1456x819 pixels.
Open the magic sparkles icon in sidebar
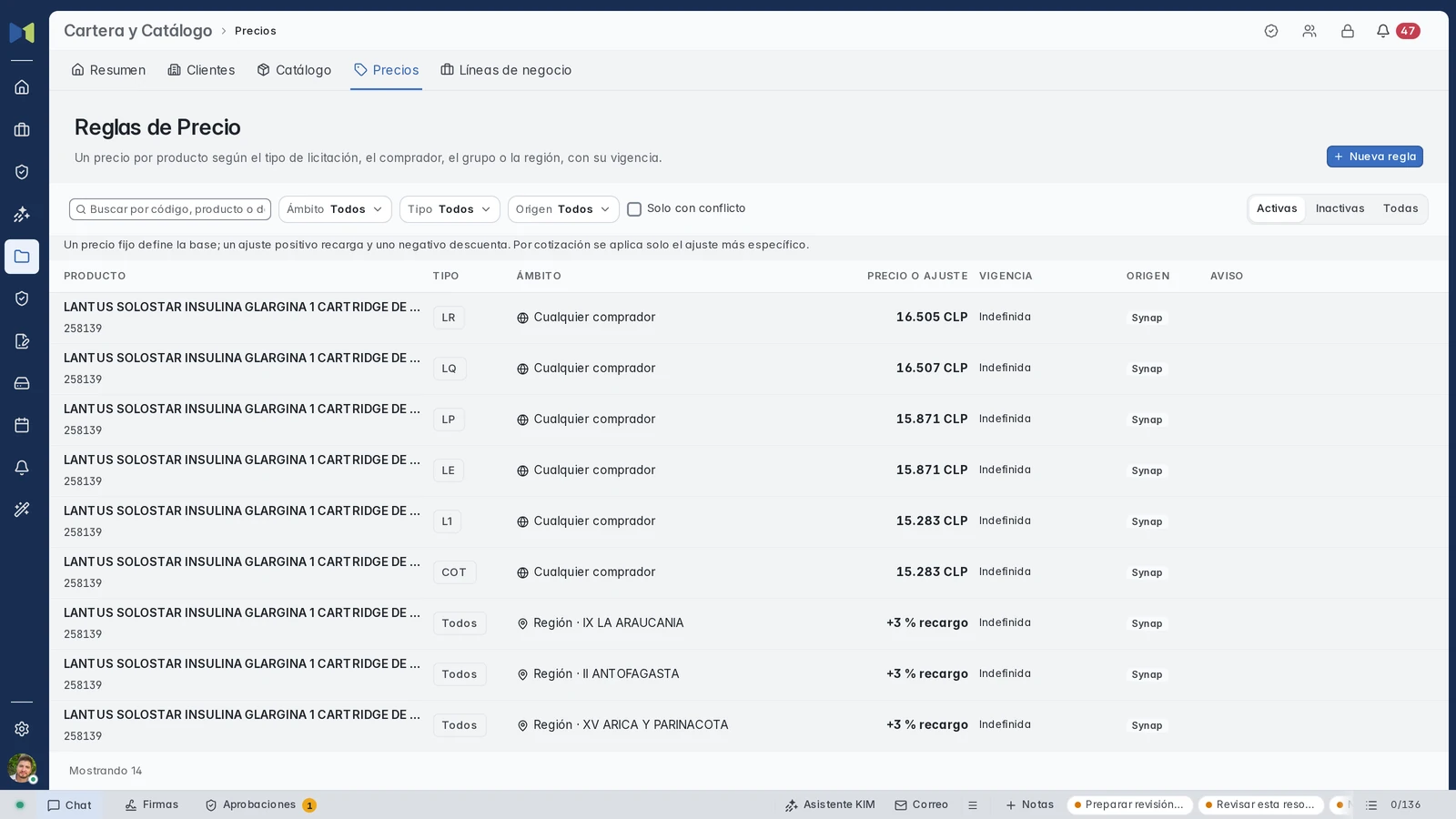point(22,215)
